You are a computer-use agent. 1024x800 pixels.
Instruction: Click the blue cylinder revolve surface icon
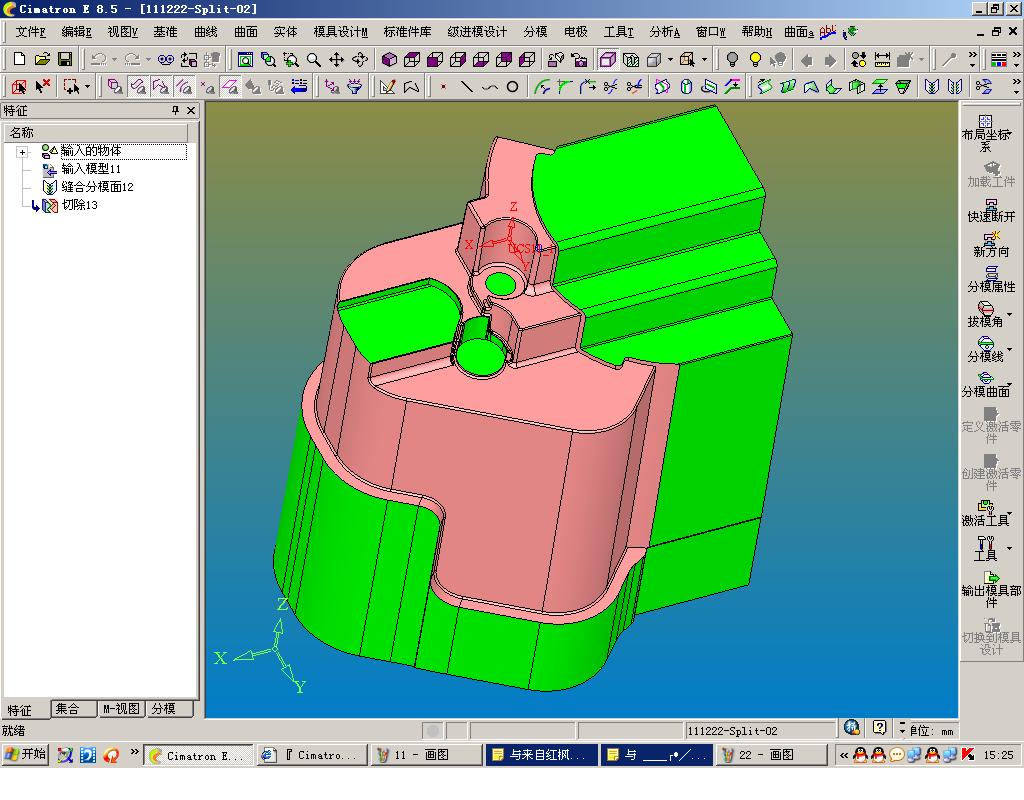(686, 86)
